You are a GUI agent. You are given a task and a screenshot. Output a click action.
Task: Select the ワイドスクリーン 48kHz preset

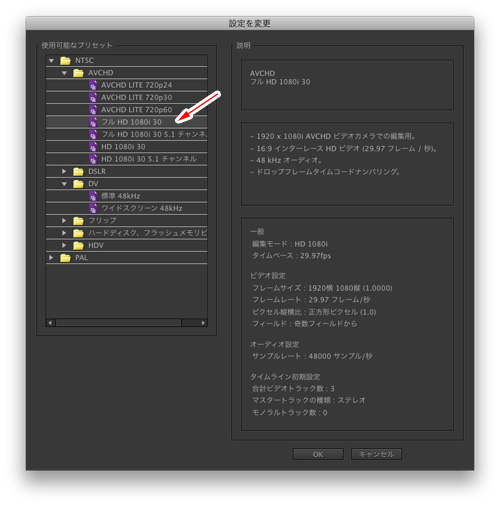pos(142,209)
